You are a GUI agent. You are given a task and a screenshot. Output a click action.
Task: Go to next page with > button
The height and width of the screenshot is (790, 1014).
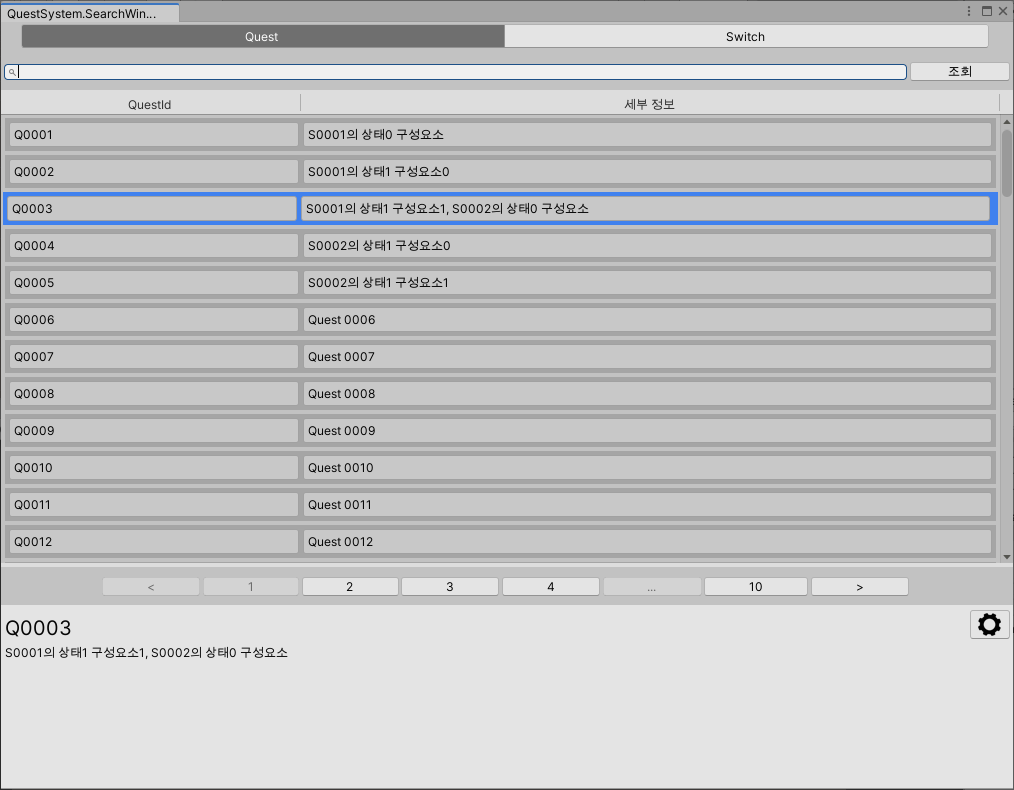tap(859, 587)
